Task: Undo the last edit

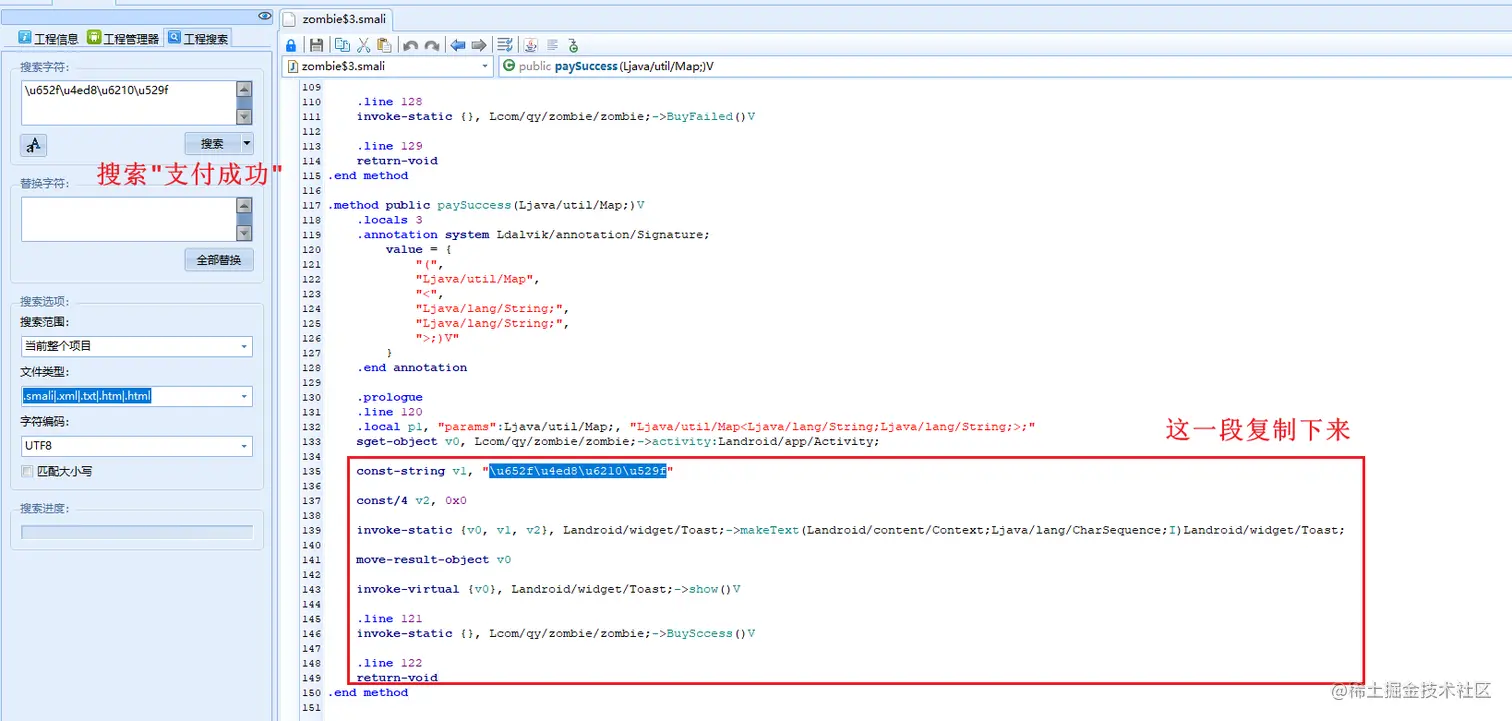Action: tap(410, 45)
